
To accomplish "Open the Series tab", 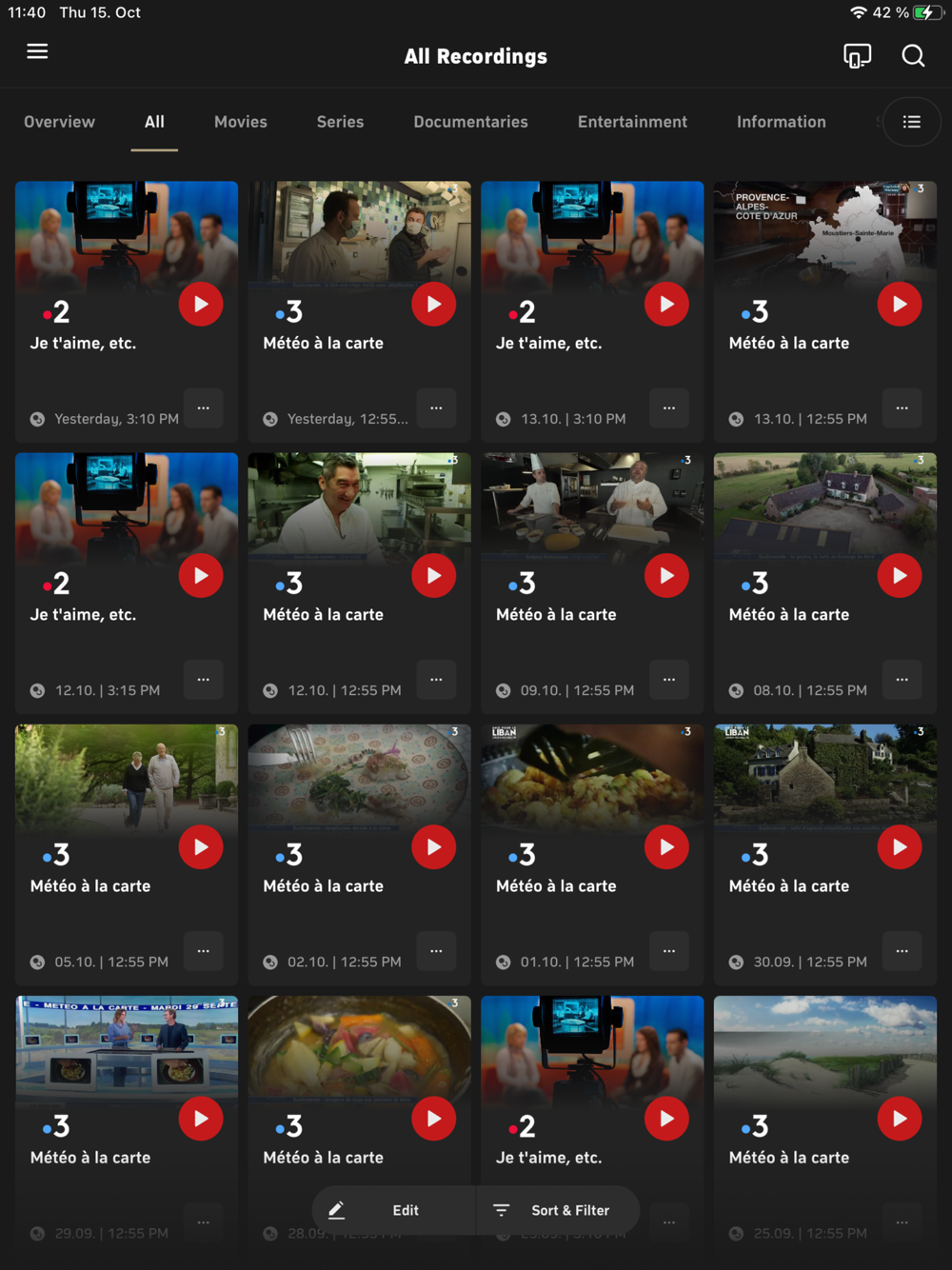I will (340, 122).
